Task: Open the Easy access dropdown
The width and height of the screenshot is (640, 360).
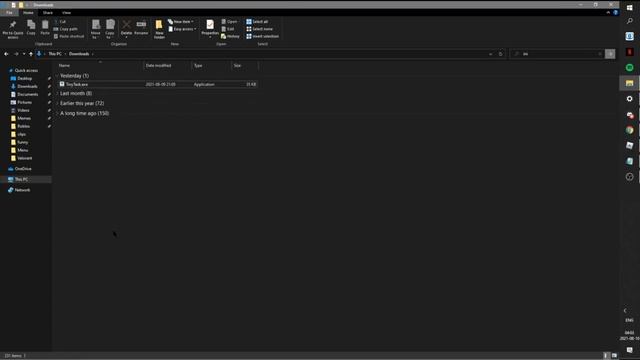Action: tap(182, 29)
